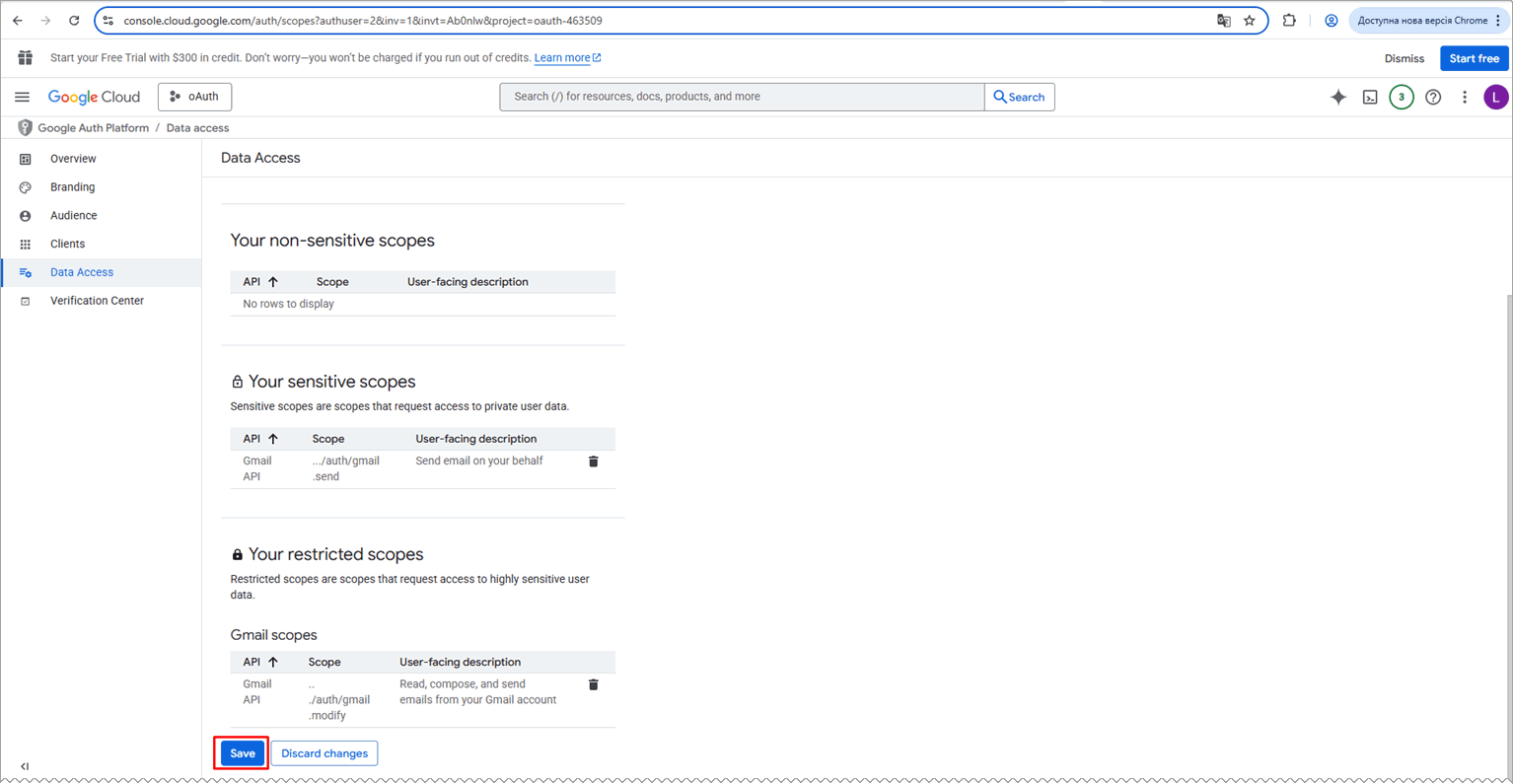Open Gemini sparkle assistant icon
Viewport: 1513px width, 784px height.
point(1338,97)
